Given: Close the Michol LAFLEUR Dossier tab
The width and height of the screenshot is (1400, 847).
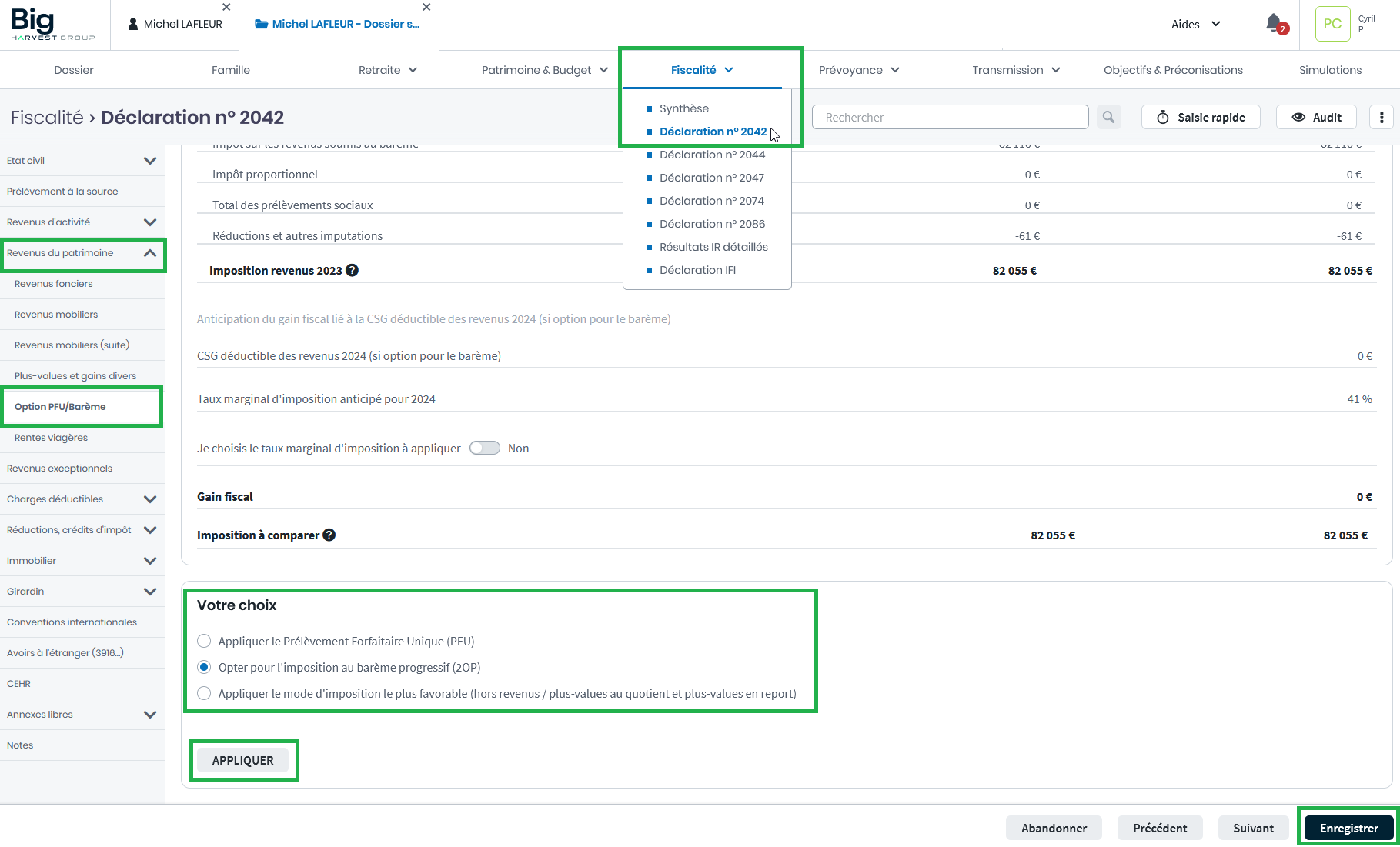Looking at the screenshot, I should 426,7.
